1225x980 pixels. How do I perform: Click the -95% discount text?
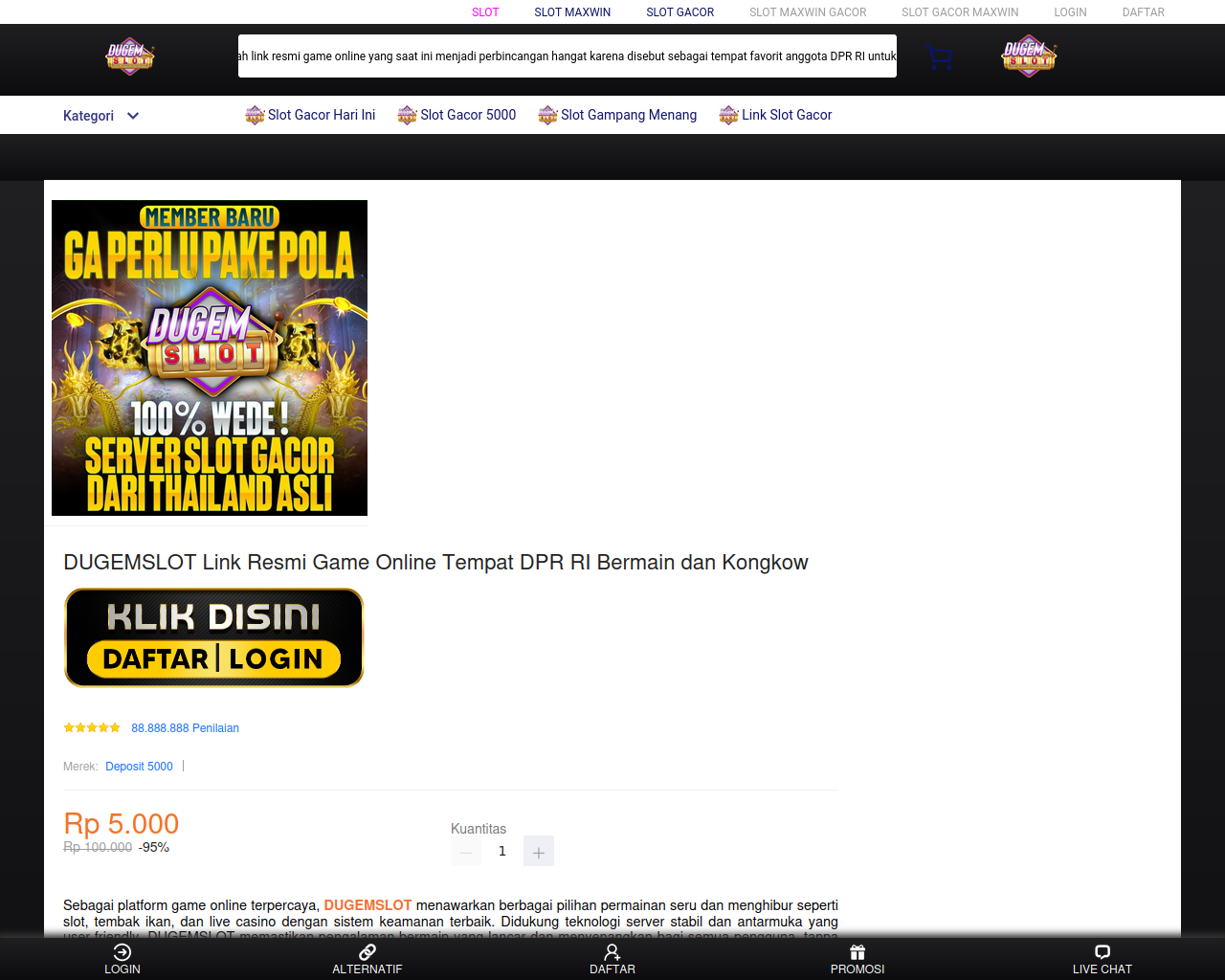click(x=154, y=848)
